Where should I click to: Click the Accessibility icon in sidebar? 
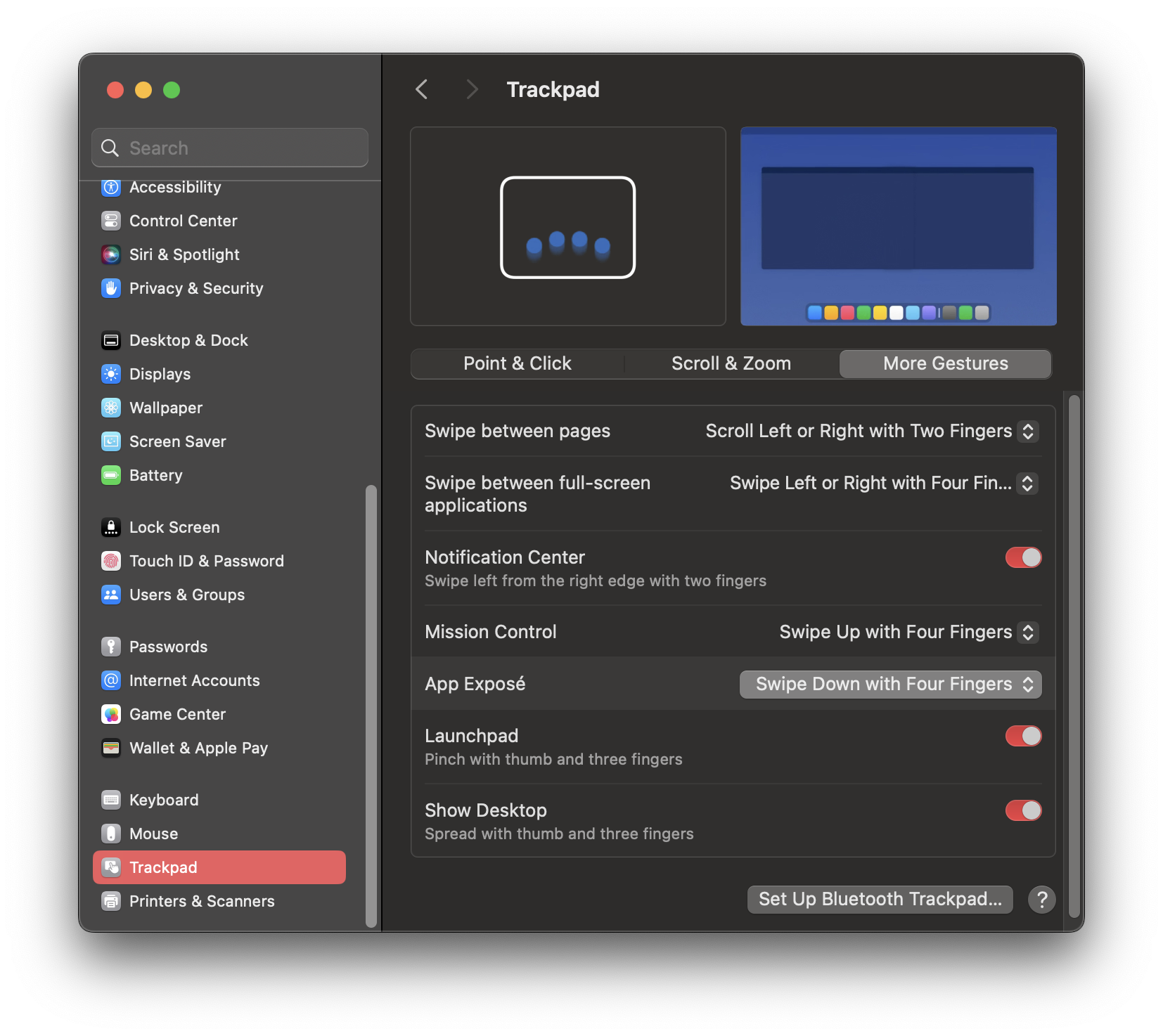coord(111,187)
